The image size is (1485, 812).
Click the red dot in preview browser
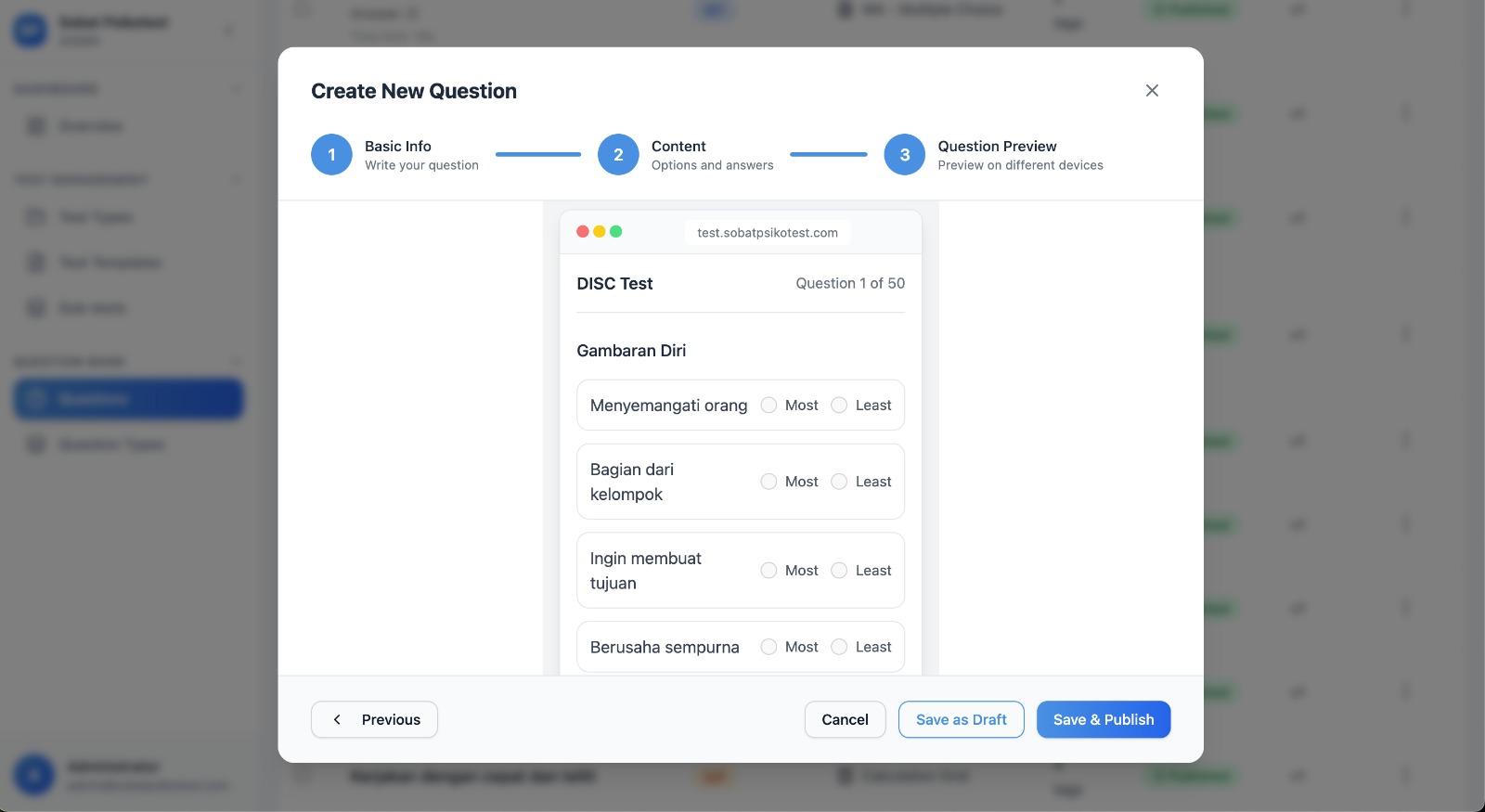pos(583,232)
